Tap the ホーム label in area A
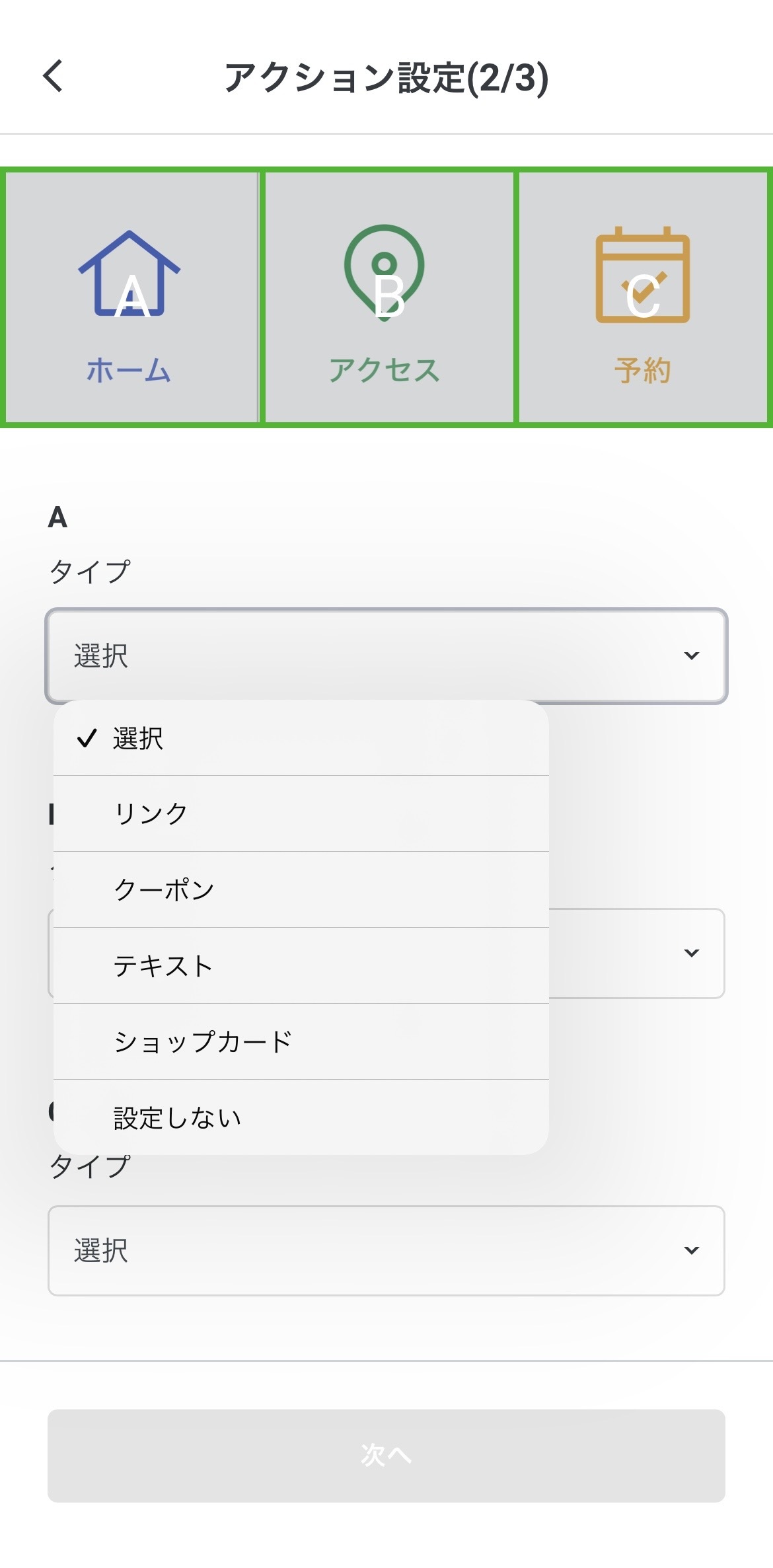The height and width of the screenshot is (1568, 773). 129,370
